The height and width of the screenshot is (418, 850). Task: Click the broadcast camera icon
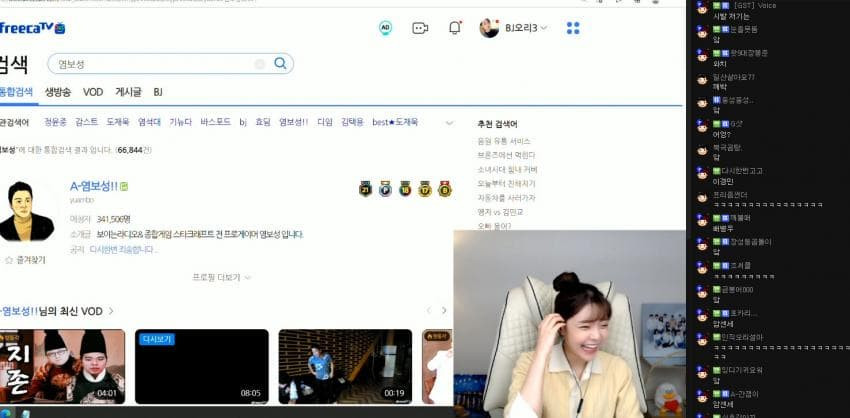(420, 28)
